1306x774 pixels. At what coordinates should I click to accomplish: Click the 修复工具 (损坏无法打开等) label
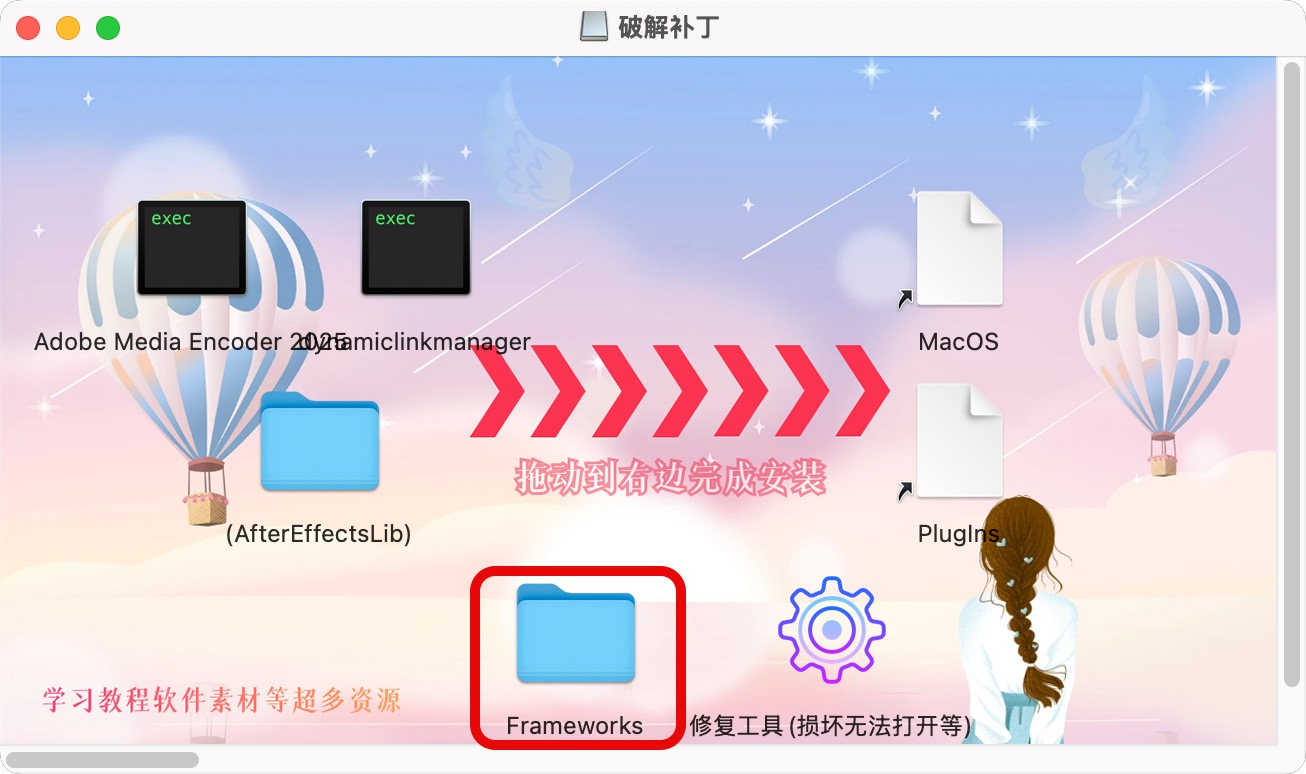[x=831, y=726]
